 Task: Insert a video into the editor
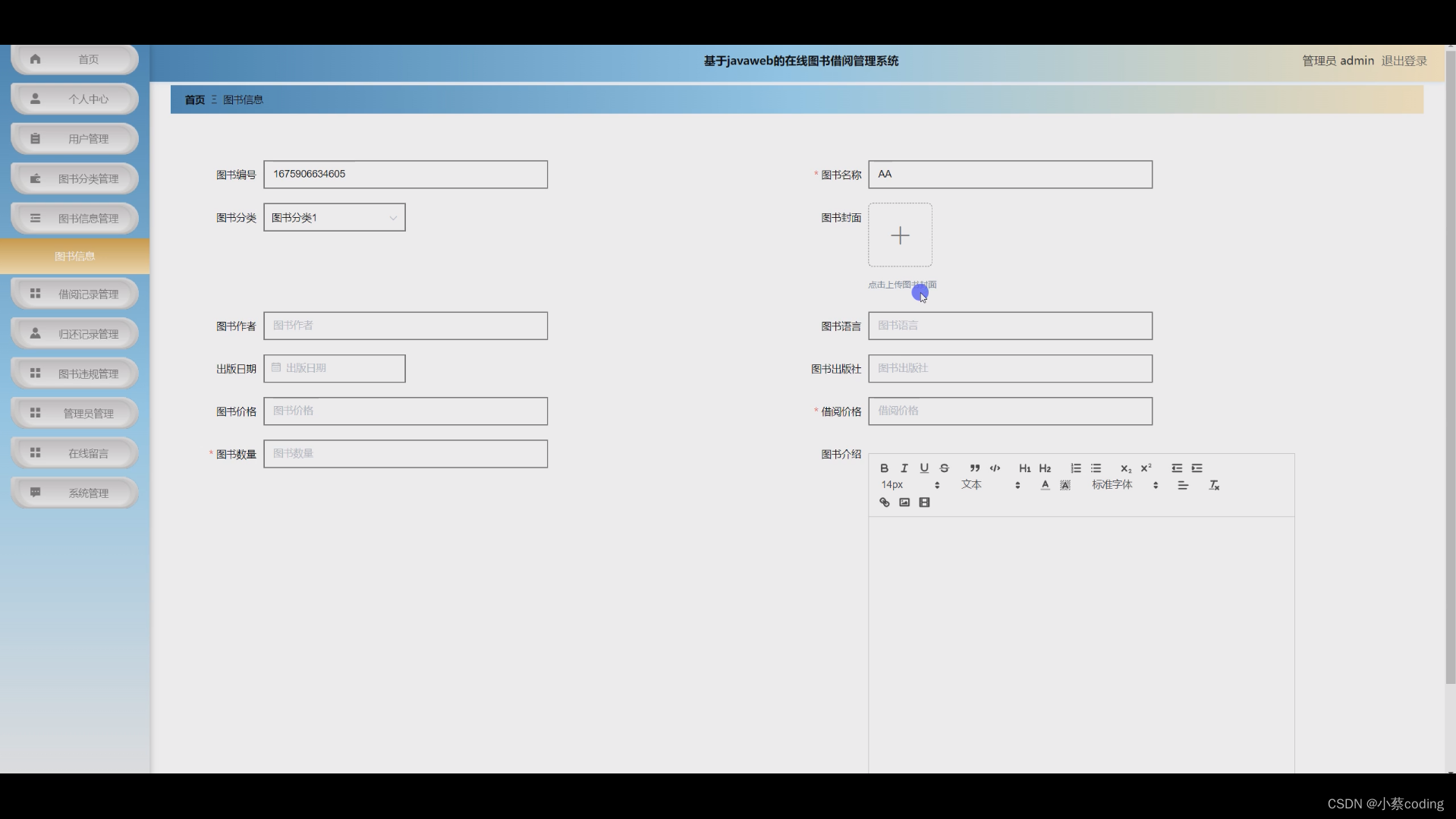pyautogui.click(x=924, y=502)
